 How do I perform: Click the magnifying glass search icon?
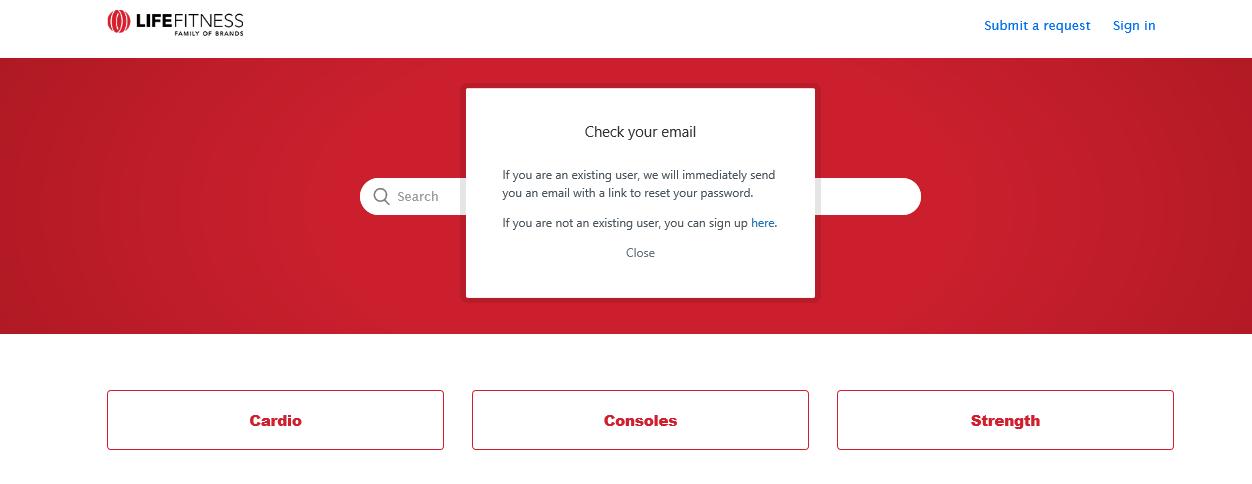point(381,196)
